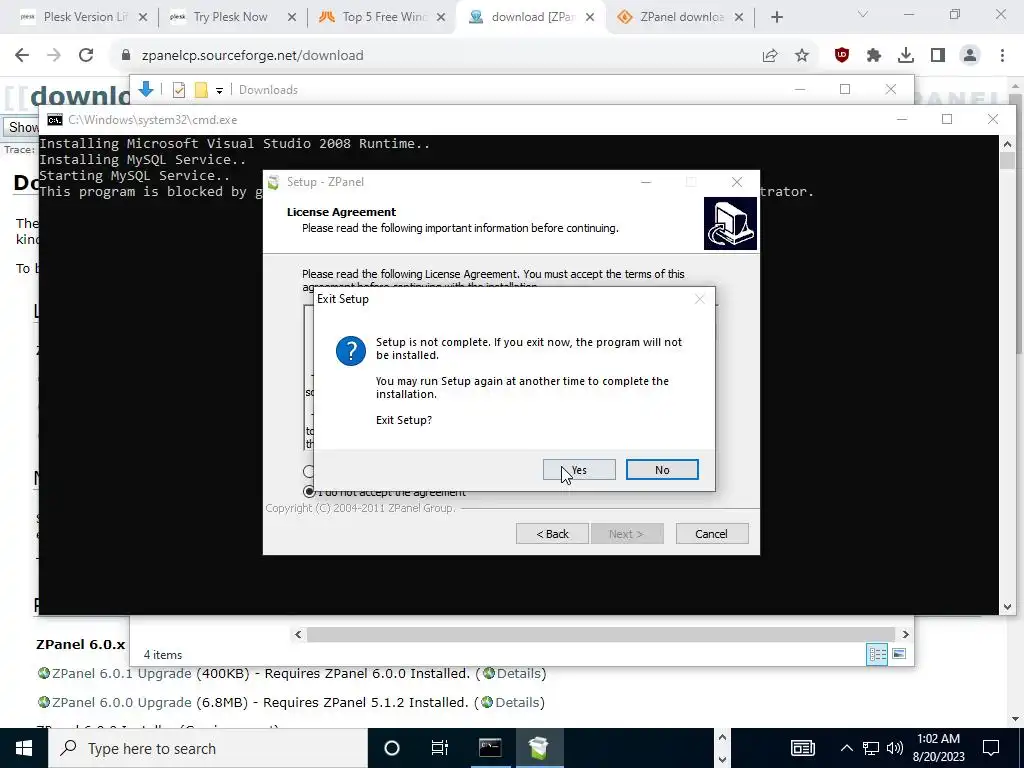Open Details link for 6.0.0 Upgrade
Image resolution: width=1024 pixels, height=768 pixels.
[x=518, y=703]
